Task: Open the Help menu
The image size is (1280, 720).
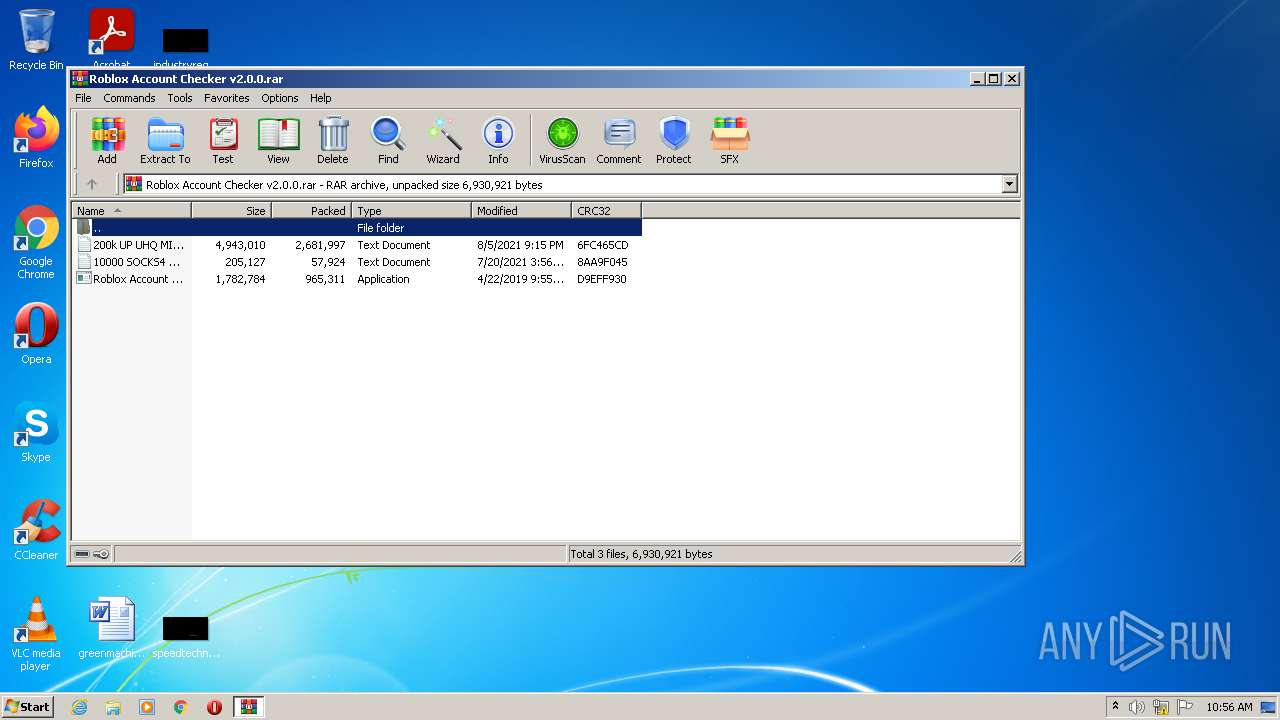Action: 320,98
